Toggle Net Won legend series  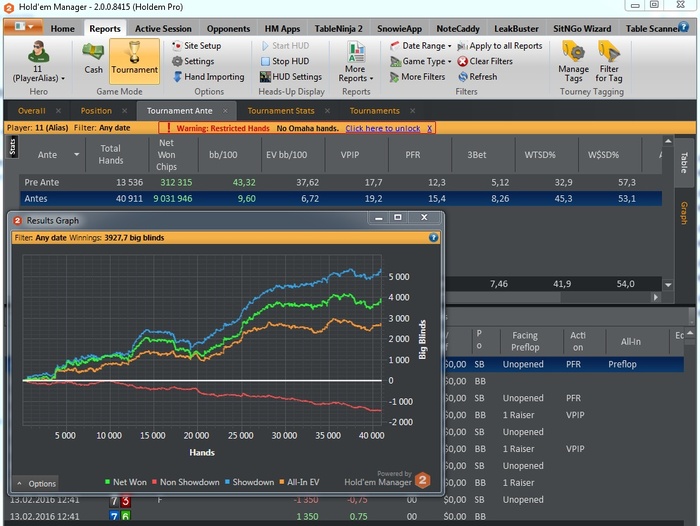[x=125, y=482]
